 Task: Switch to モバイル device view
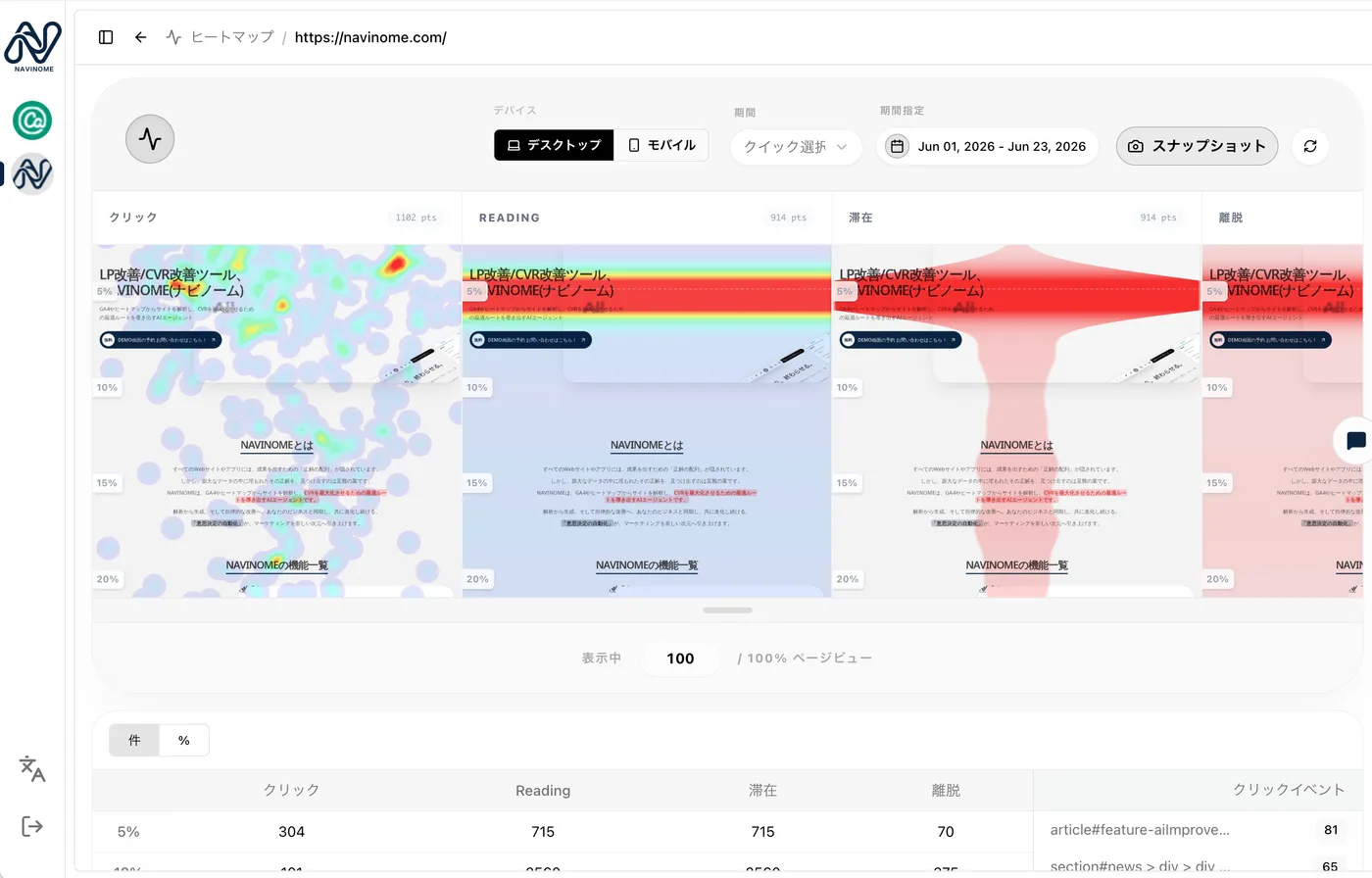pos(661,145)
